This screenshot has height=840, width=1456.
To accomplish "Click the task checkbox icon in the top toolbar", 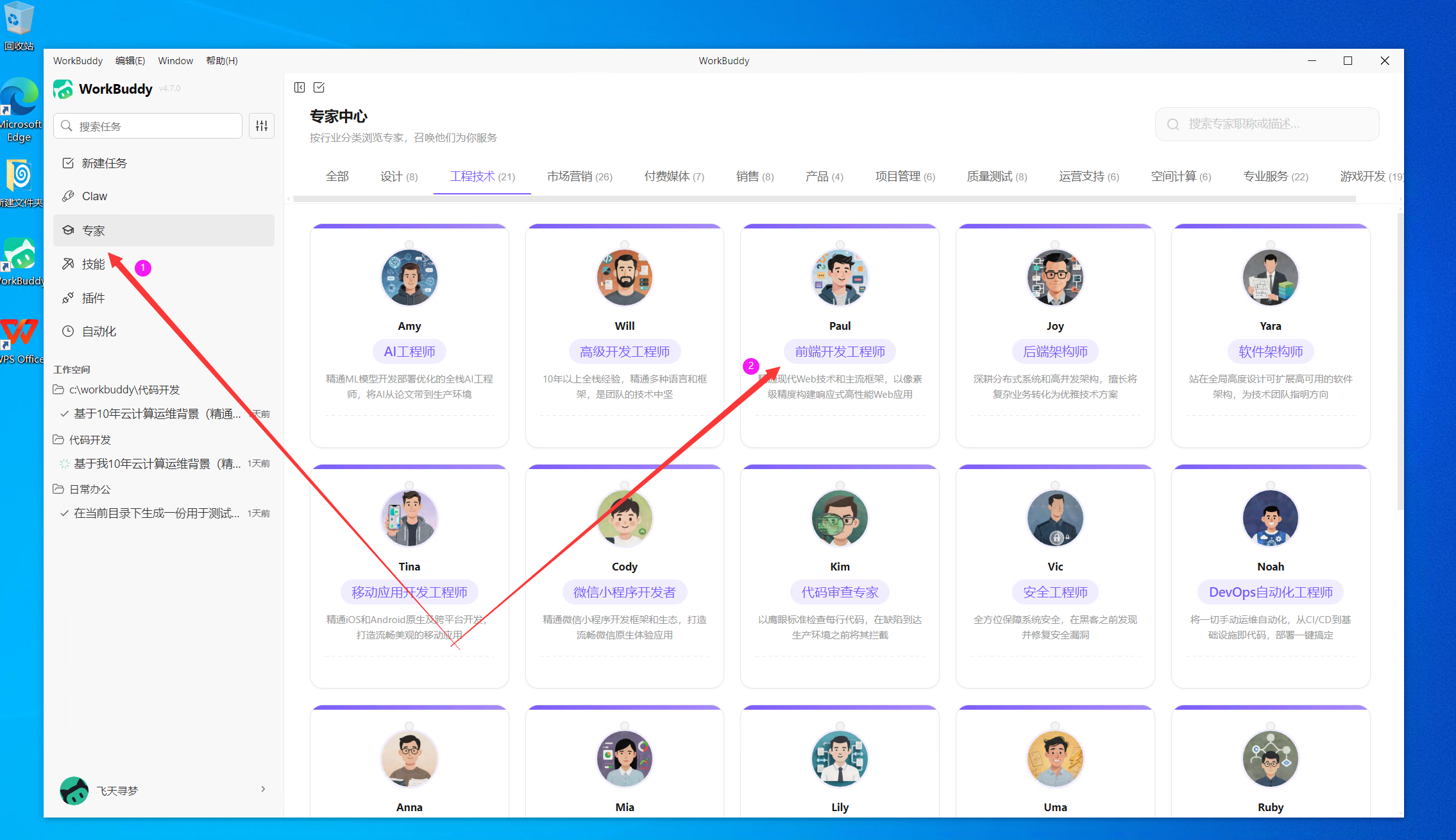I will click(319, 87).
